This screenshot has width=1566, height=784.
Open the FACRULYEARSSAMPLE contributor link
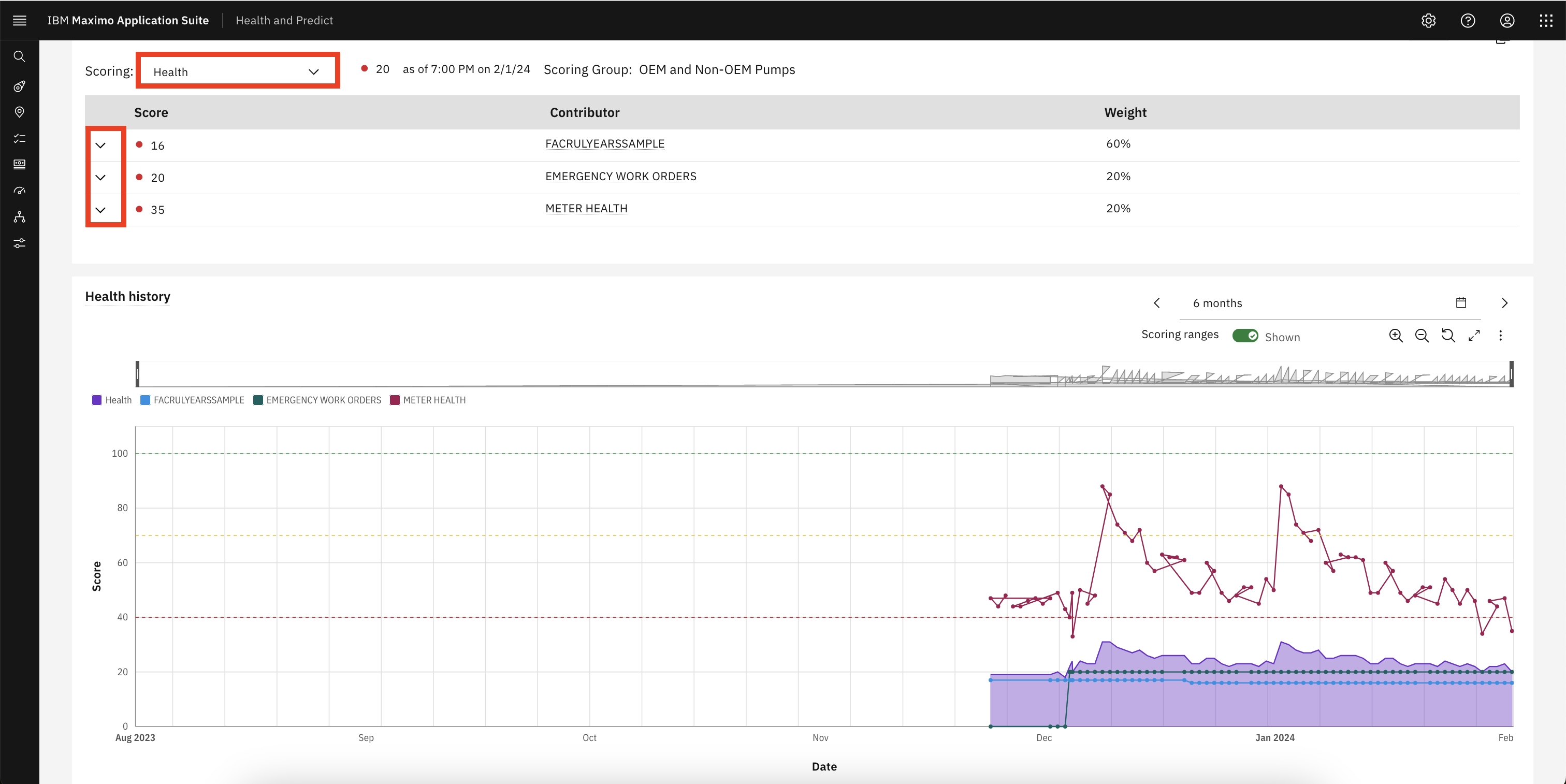coord(605,144)
